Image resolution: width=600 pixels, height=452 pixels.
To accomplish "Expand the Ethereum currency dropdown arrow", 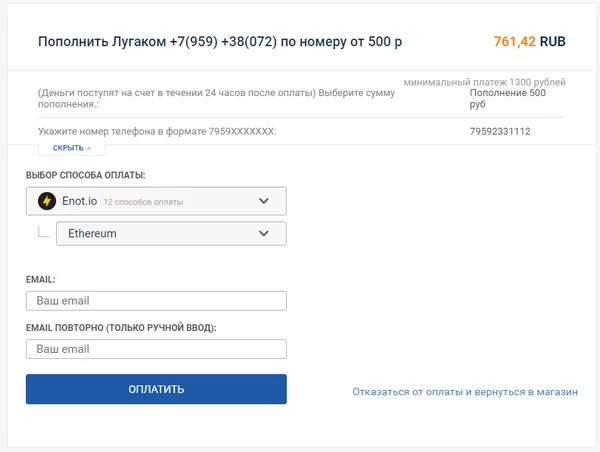I will tap(264, 233).
